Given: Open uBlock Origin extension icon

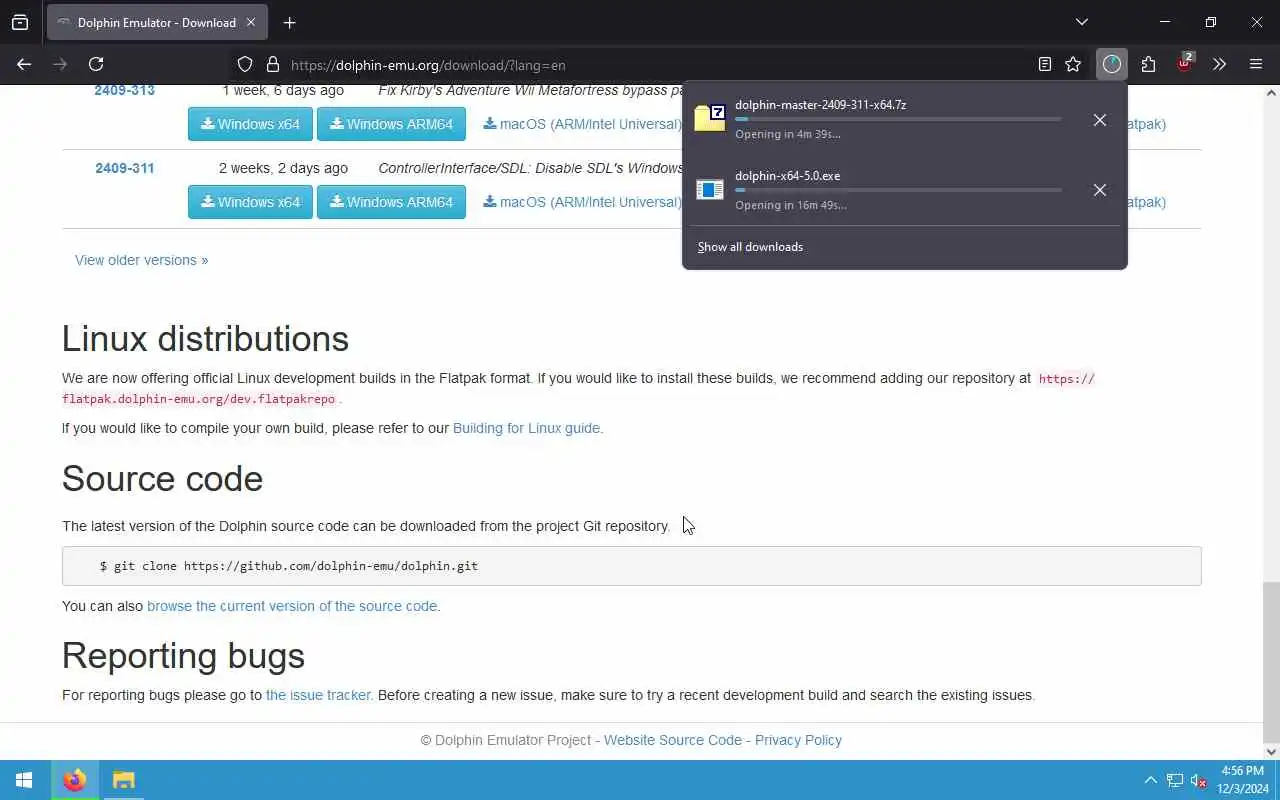Looking at the screenshot, I should 1185,63.
